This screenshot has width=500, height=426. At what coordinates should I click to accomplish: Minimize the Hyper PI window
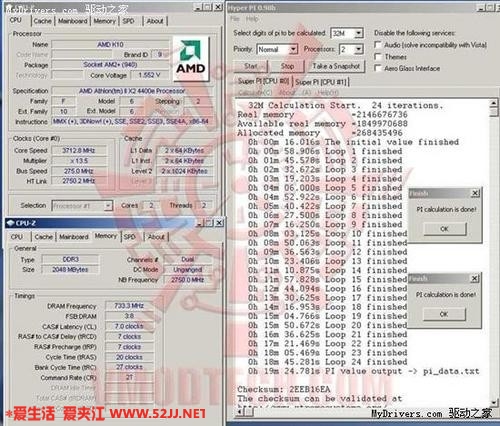pyautogui.click(x=481, y=7)
